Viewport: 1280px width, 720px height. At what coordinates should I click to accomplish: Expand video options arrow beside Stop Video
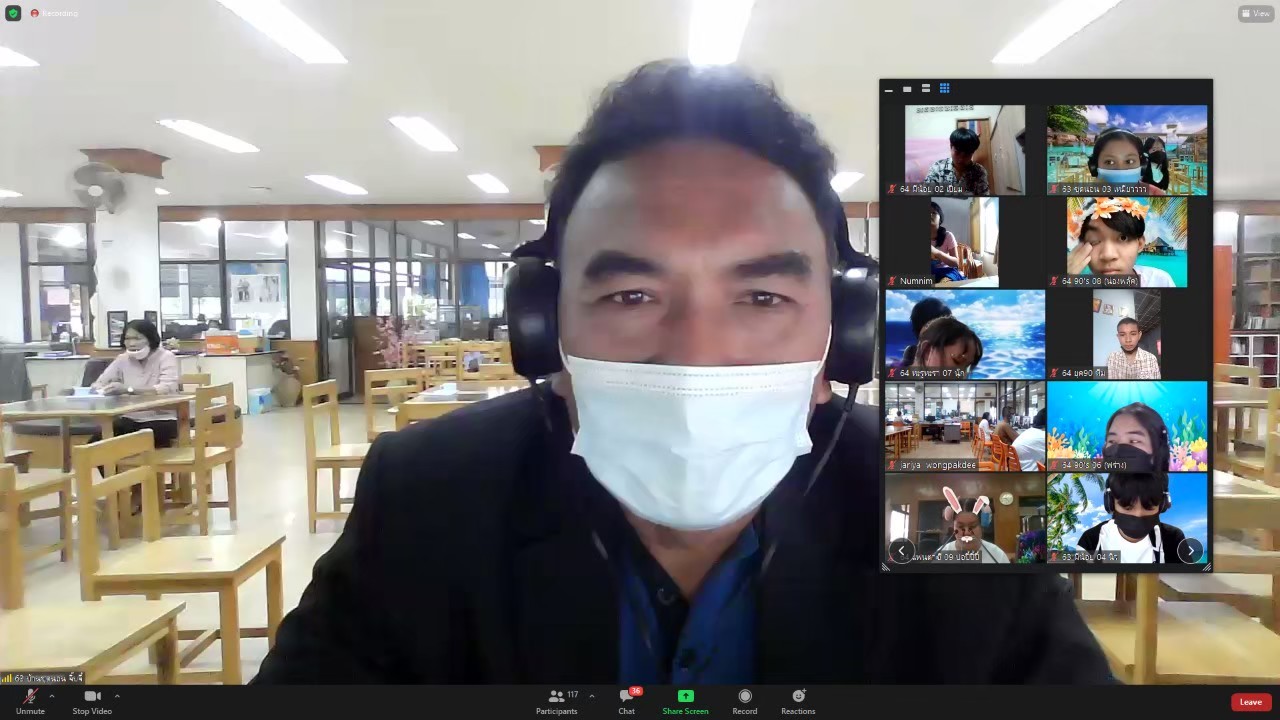click(x=117, y=696)
